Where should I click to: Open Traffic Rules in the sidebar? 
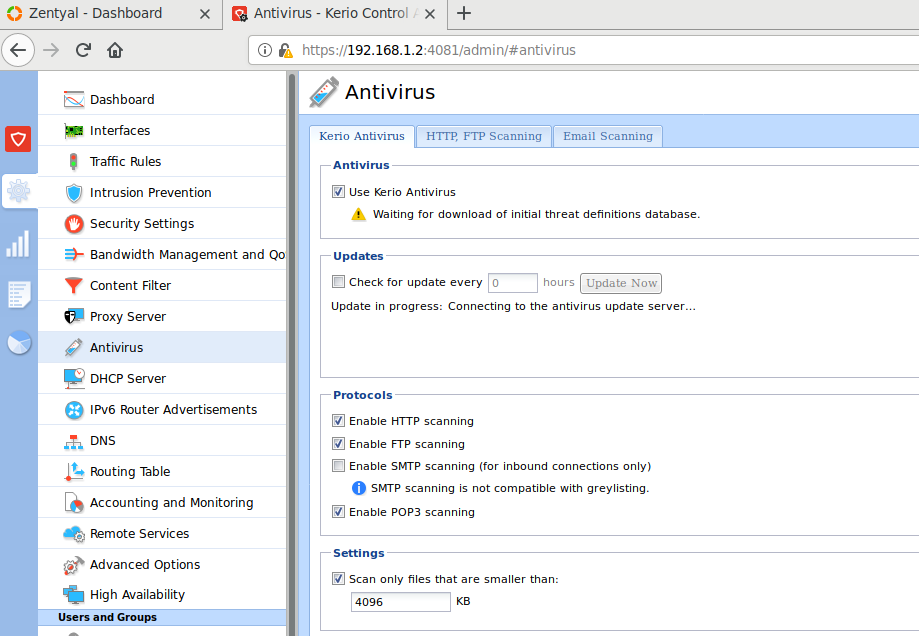tap(162, 162)
